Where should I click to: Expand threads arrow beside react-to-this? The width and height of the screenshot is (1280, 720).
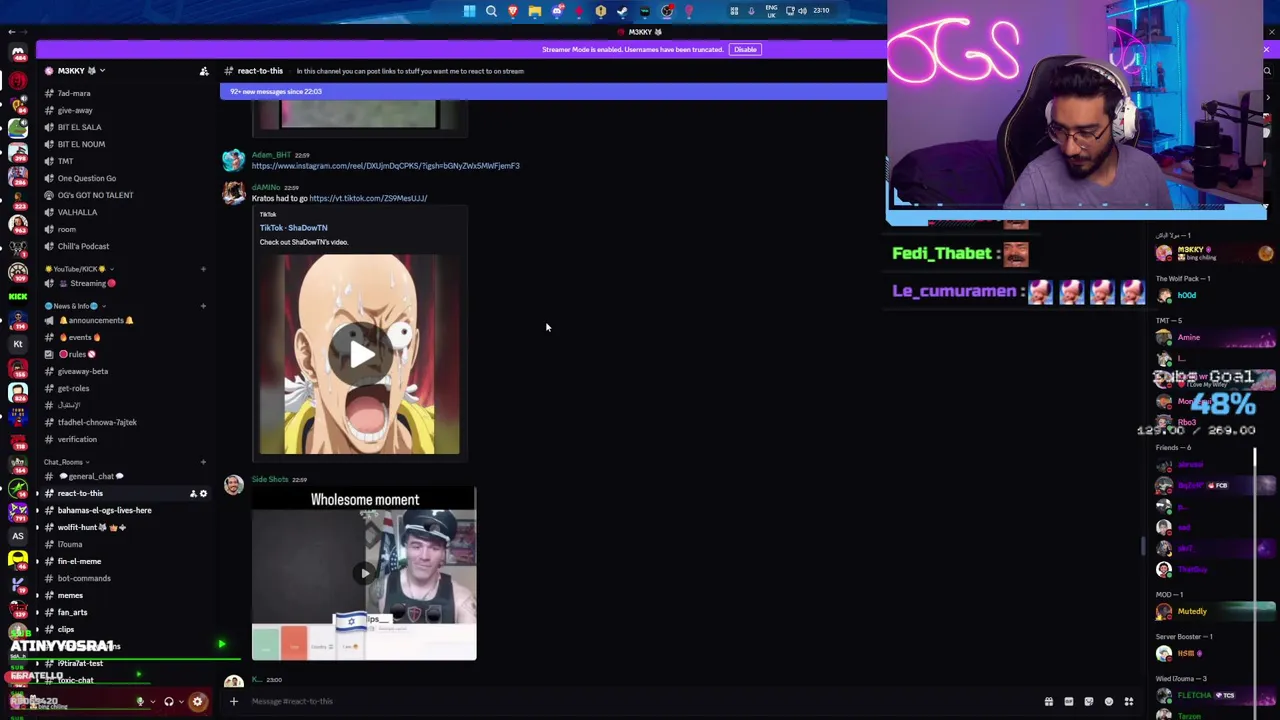pos(38,493)
